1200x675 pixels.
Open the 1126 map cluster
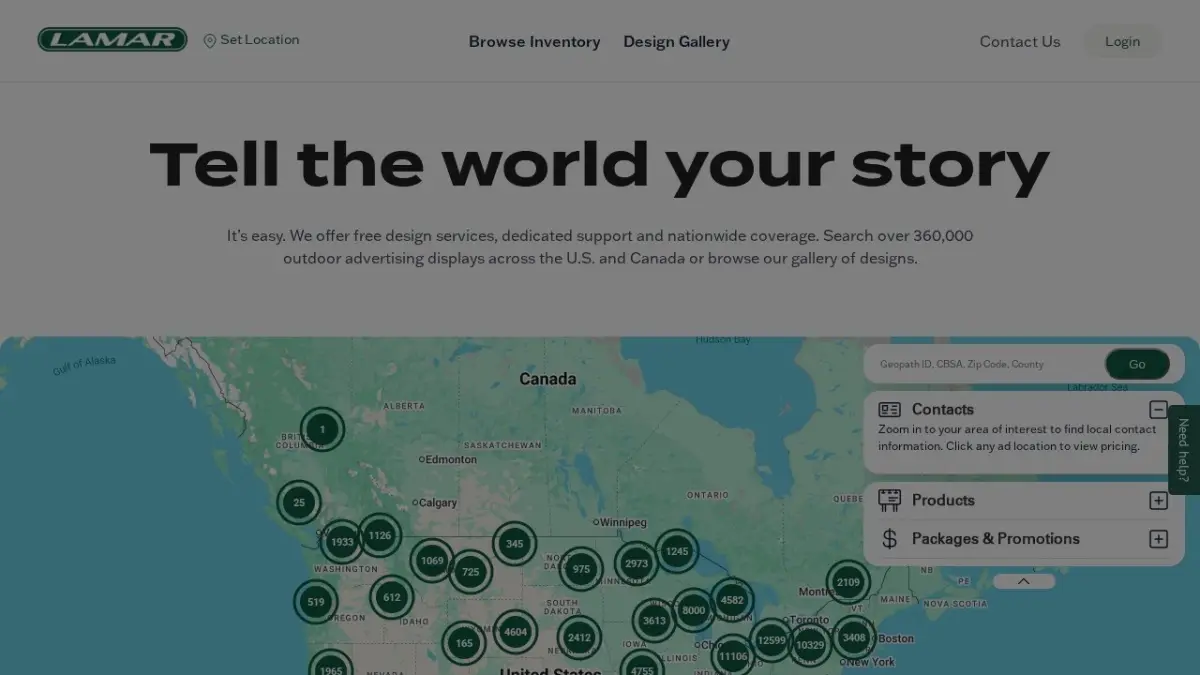tap(380, 536)
